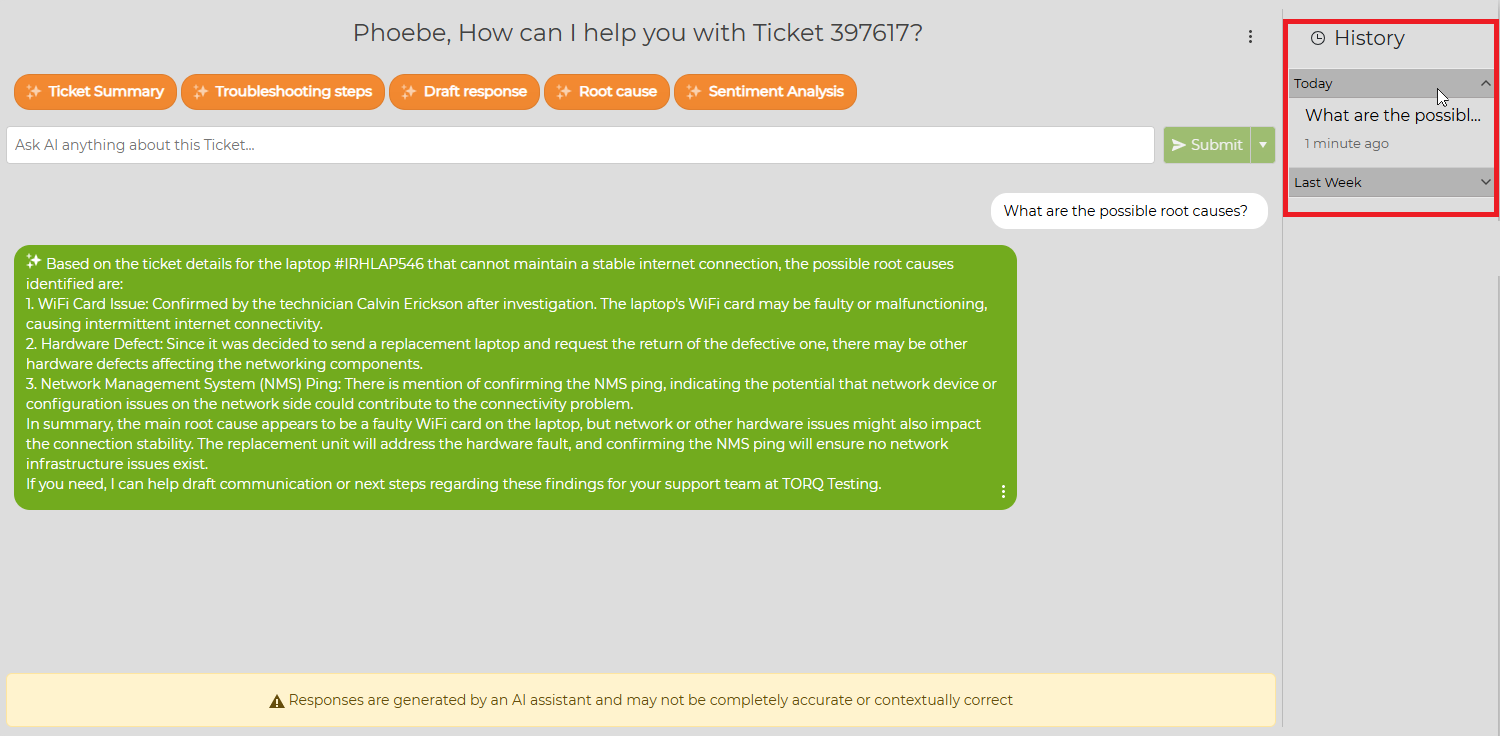This screenshot has height=736, width=1500.
Task: Click the clock icon next to History
Action: (1318, 38)
